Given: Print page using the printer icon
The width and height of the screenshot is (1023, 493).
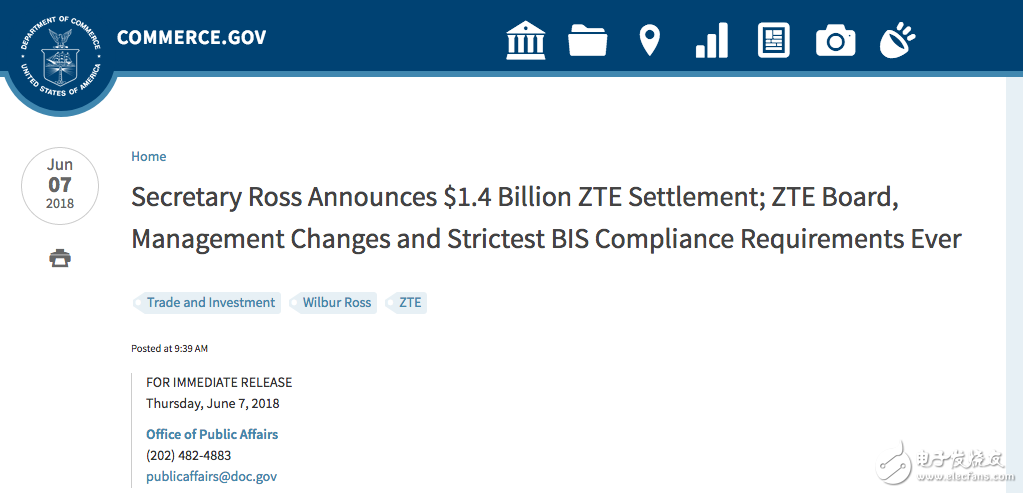Looking at the screenshot, I should (x=60, y=259).
